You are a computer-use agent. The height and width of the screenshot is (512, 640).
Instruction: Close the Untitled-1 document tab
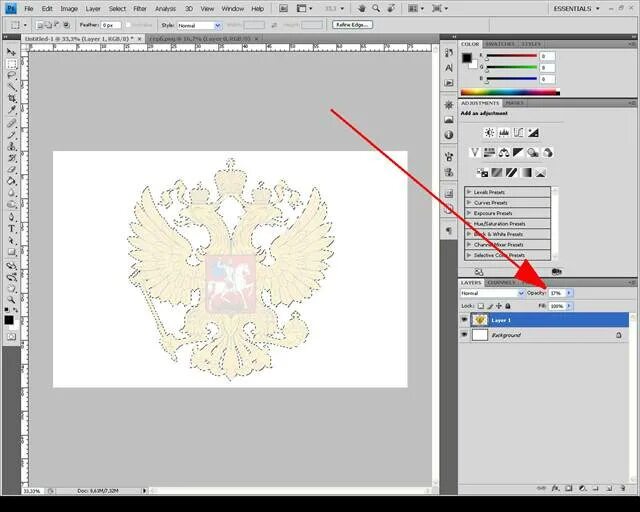click(x=140, y=39)
